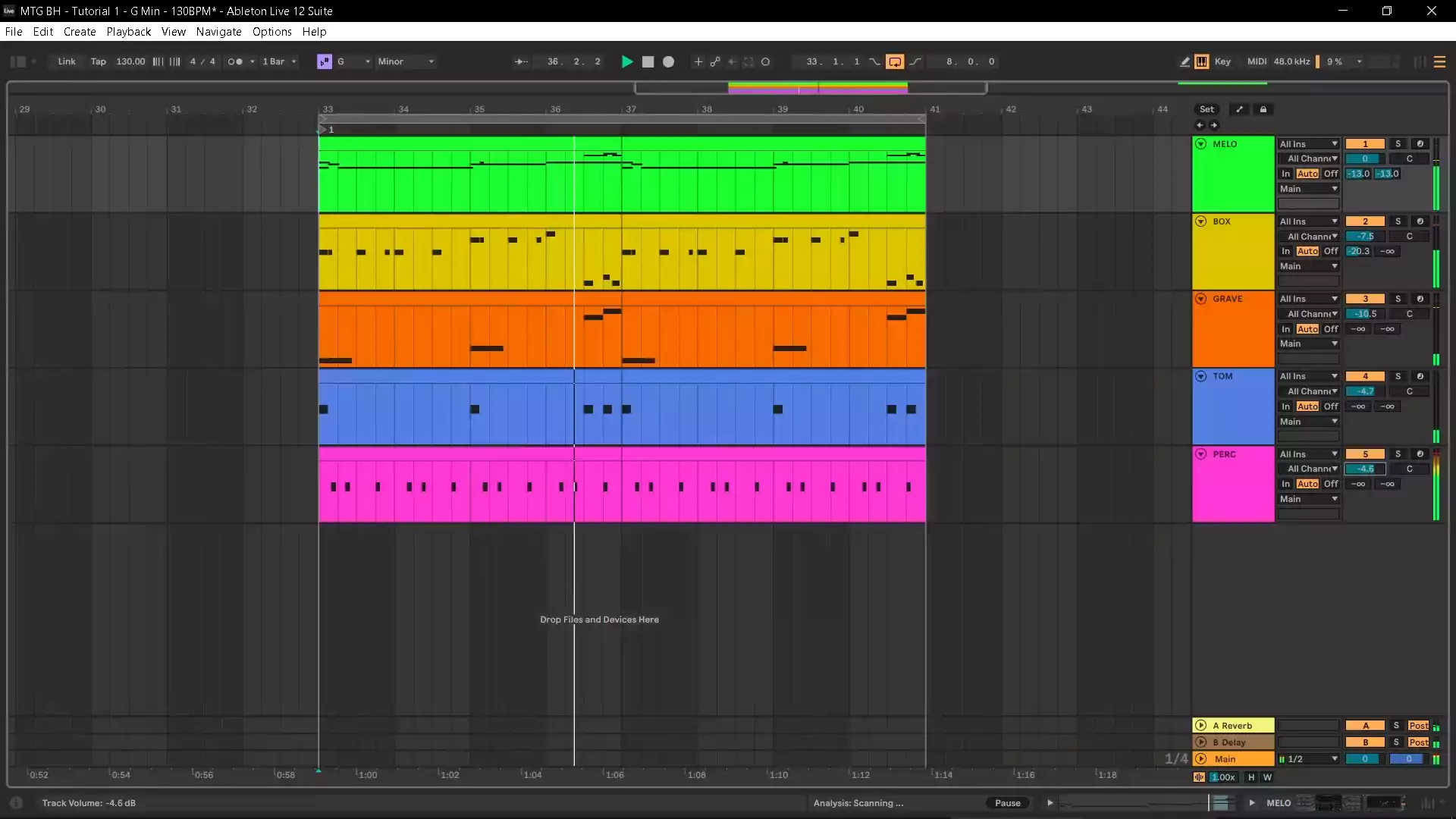Open Main track 1/2 output dropdown
The height and width of the screenshot is (819, 1456).
[1309, 759]
